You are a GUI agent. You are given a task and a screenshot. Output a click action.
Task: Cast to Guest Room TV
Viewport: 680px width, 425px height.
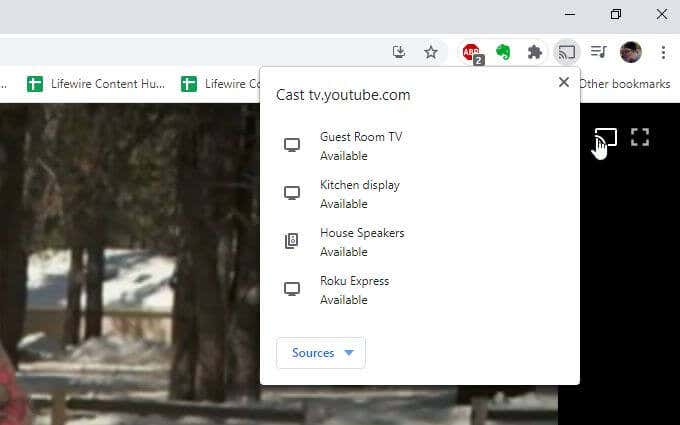(x=360, y=145)
